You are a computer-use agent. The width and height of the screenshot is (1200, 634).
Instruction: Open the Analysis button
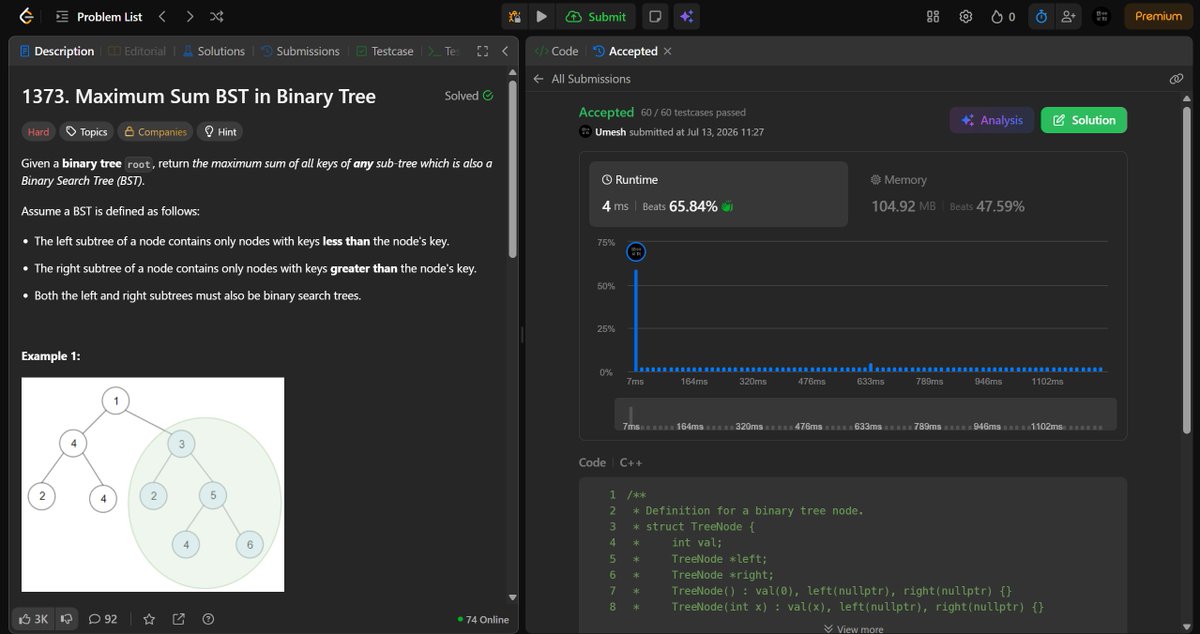[992, 120]
